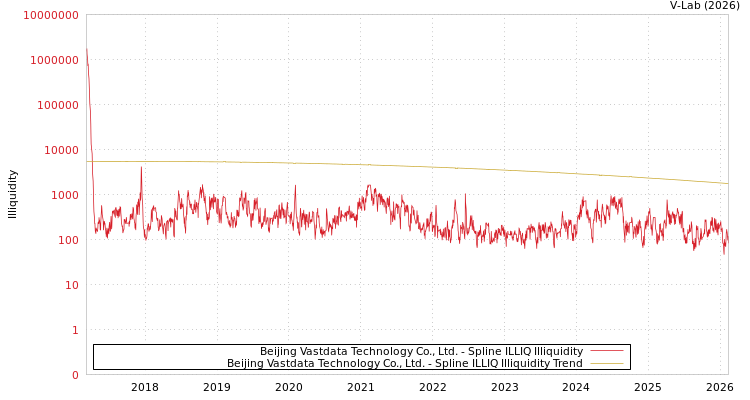Click the 2020 x-axis label

289,387
